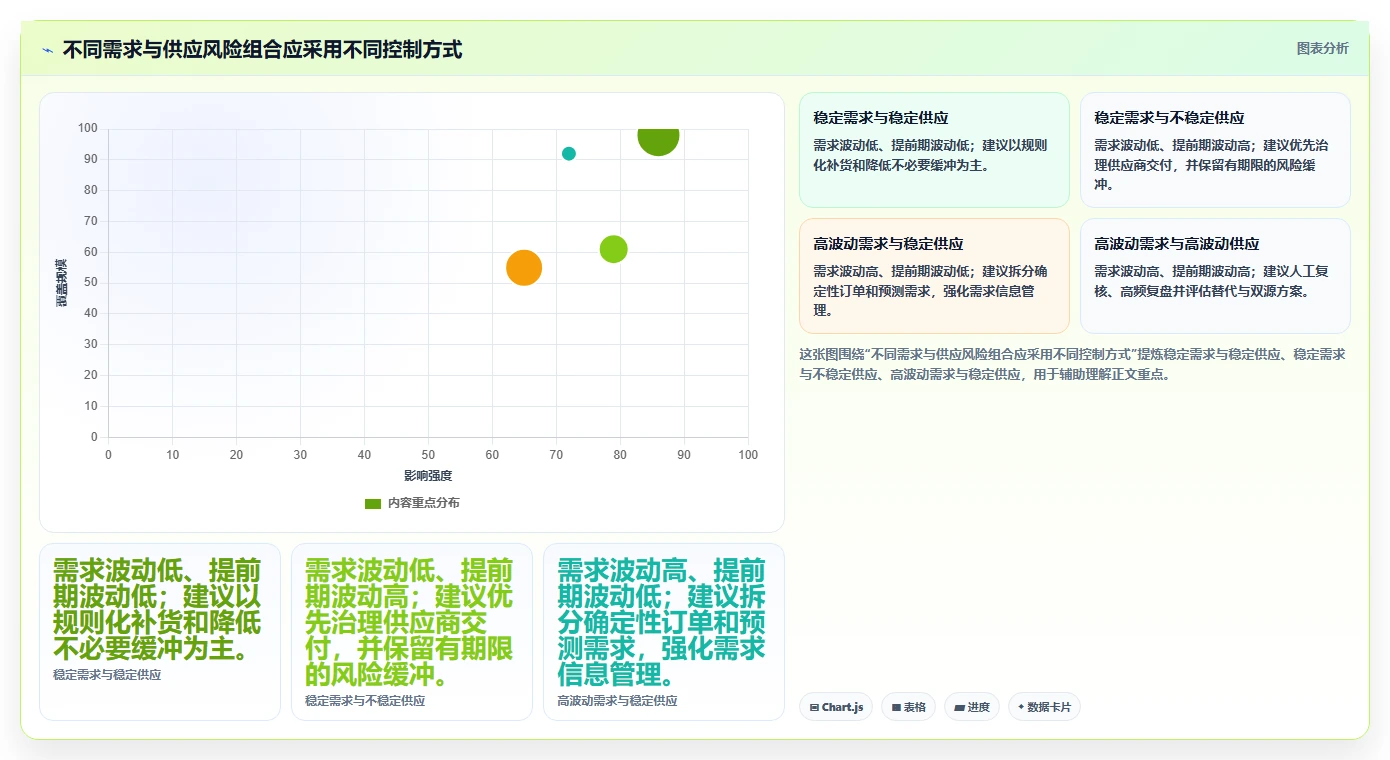Click the 图表分析 label in header

coord(1322,48)
